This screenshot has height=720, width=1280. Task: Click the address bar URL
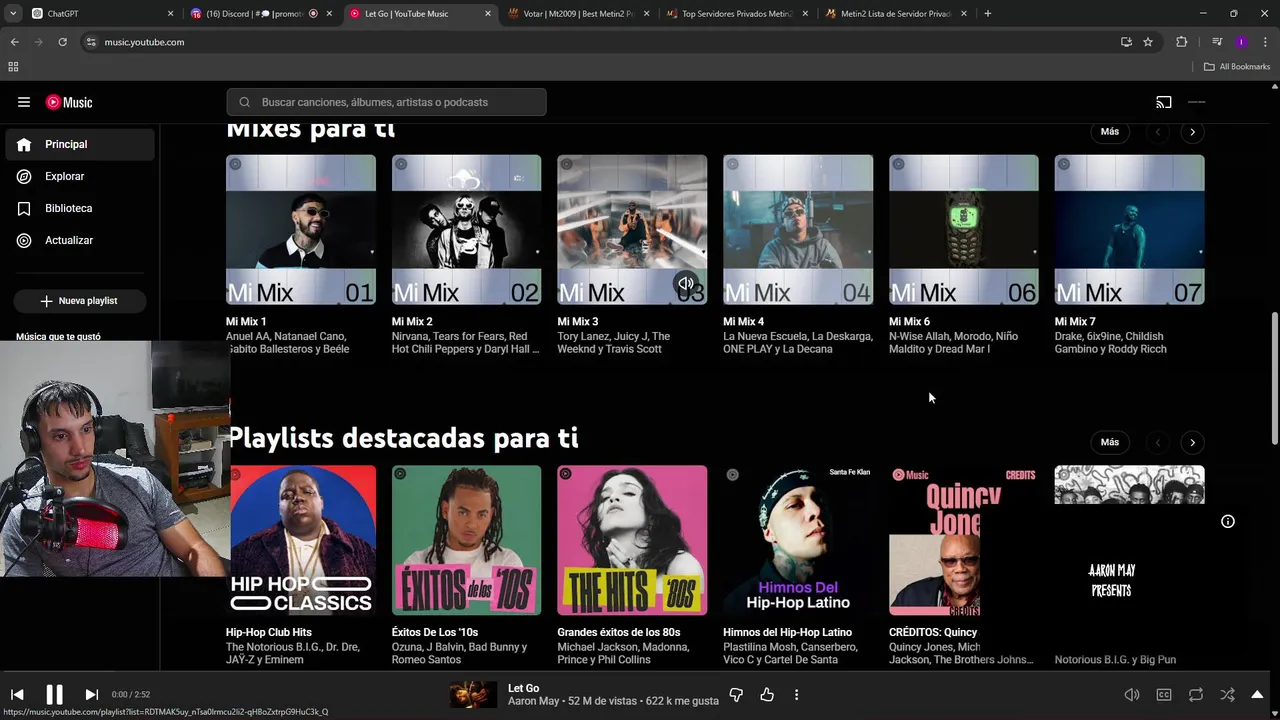[x=144, y=42]
